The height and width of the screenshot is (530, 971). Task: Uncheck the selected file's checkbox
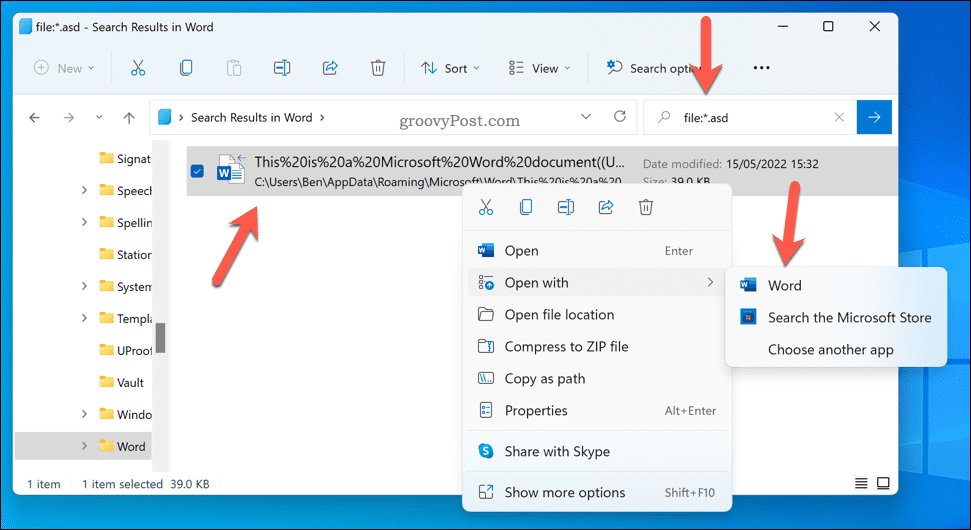[x=197, y=171]
